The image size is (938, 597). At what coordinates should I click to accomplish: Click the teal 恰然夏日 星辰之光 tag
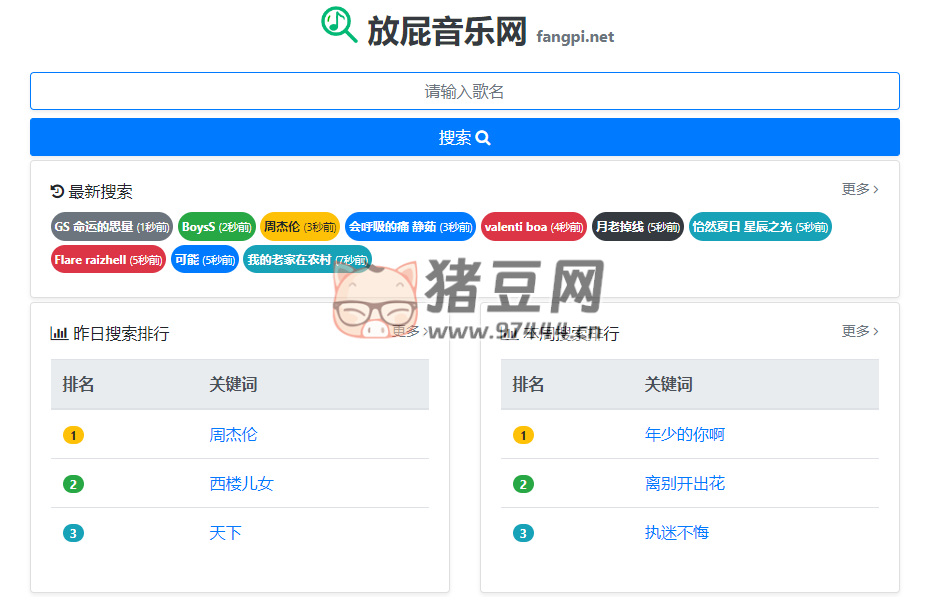click(762, 226)
